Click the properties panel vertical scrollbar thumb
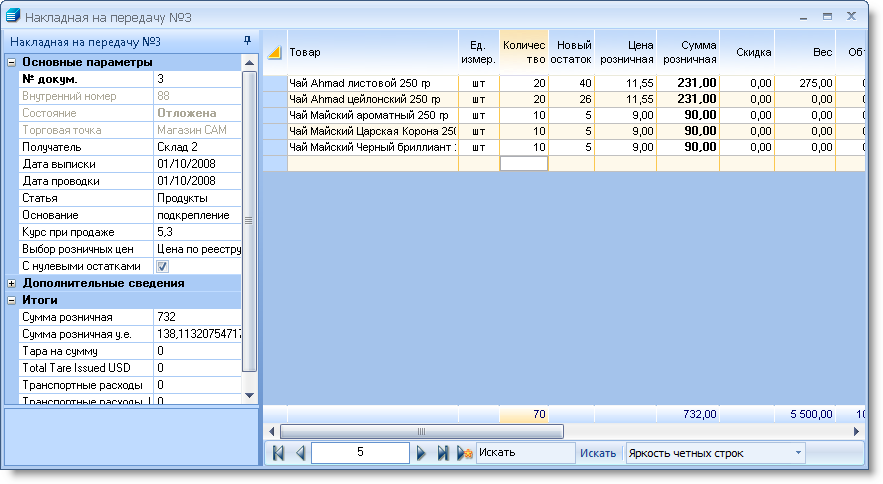 [249, 221]
